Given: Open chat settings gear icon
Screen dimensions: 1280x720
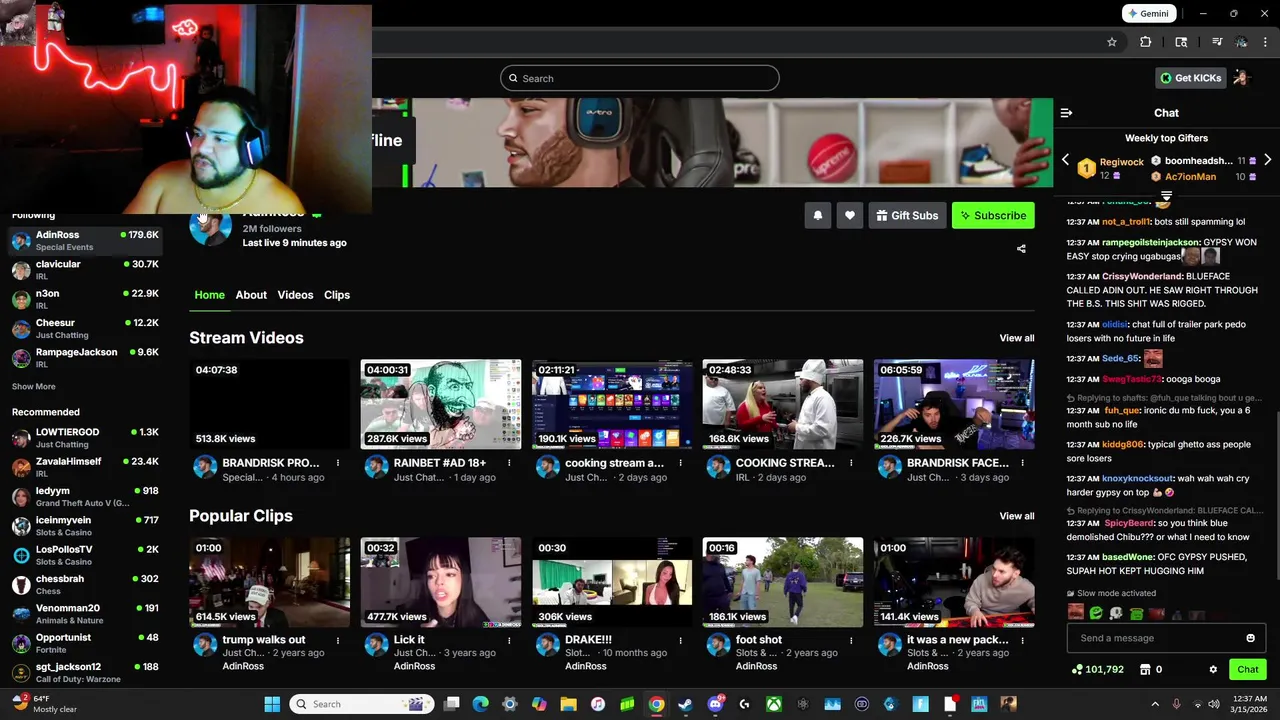Looking at the screenshot, I should (1213, 669).
